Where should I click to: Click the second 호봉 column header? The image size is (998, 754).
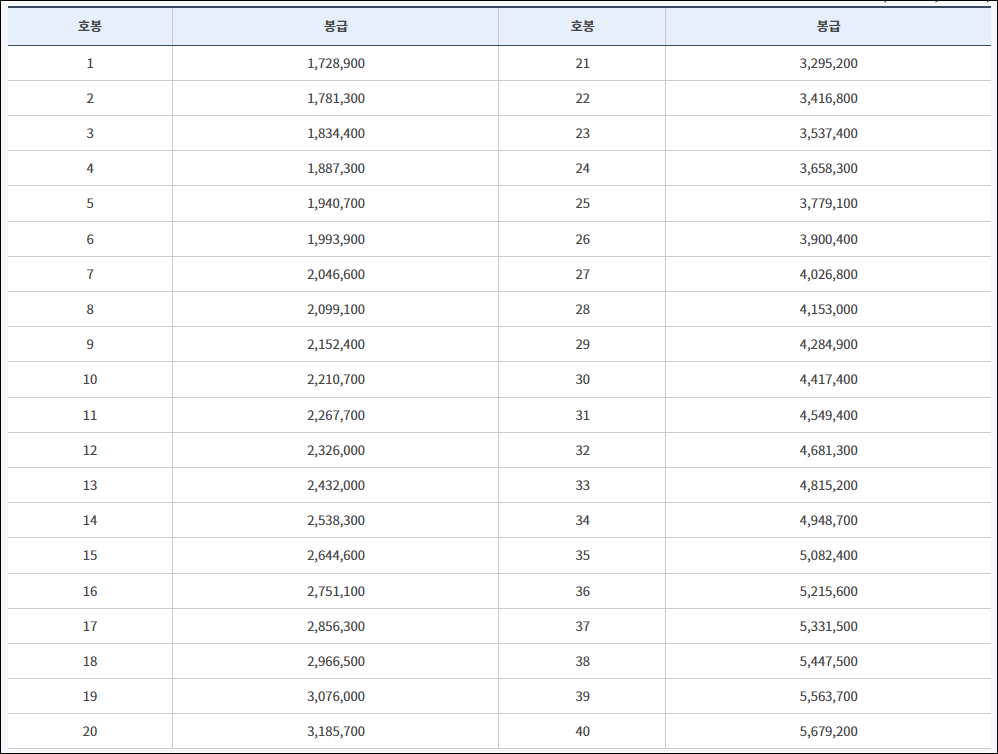(582, 26)
